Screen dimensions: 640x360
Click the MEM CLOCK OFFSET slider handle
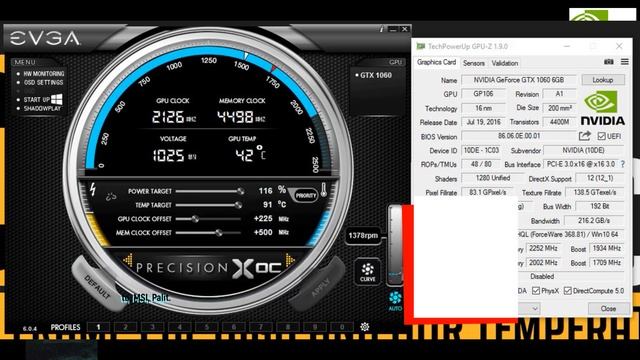click(219, 233)
